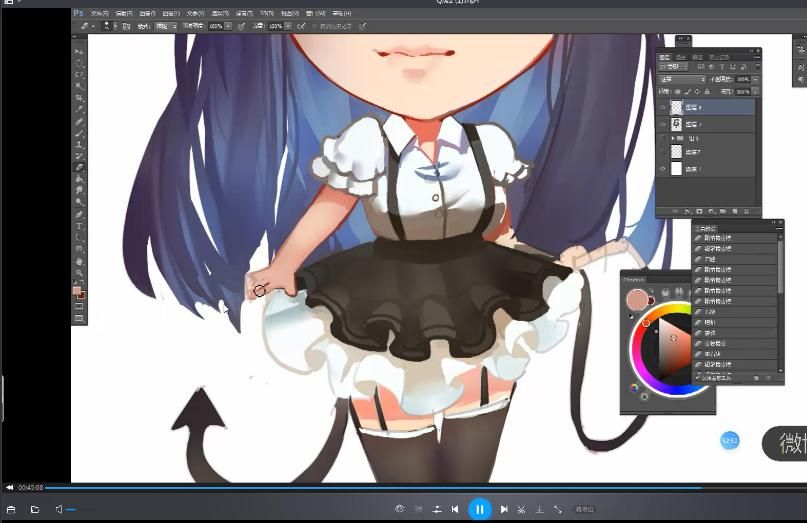807x523 pixels.
Task: Add a layer mask in Layers panel
Action: pyautogui.click(x=699, y=212)
